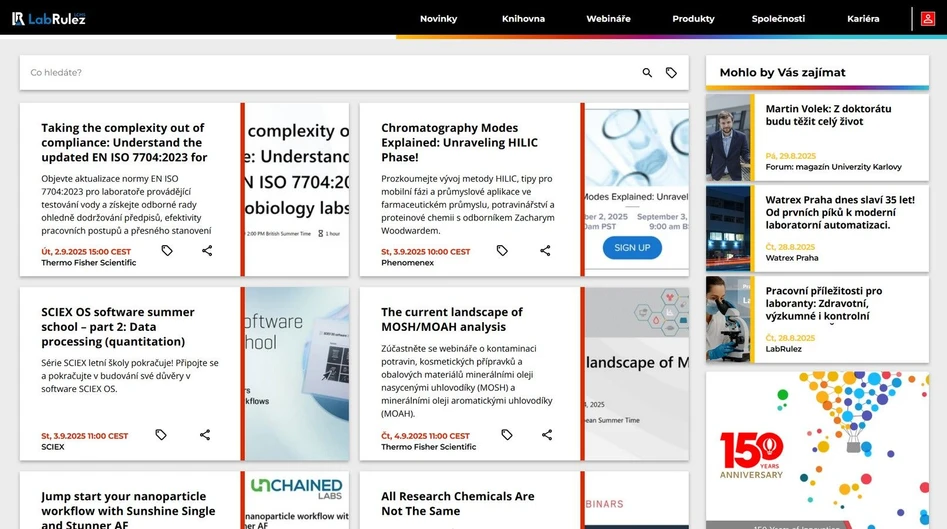
Task: Click Phenomenex company name
Action: click(x=407, y=263)
